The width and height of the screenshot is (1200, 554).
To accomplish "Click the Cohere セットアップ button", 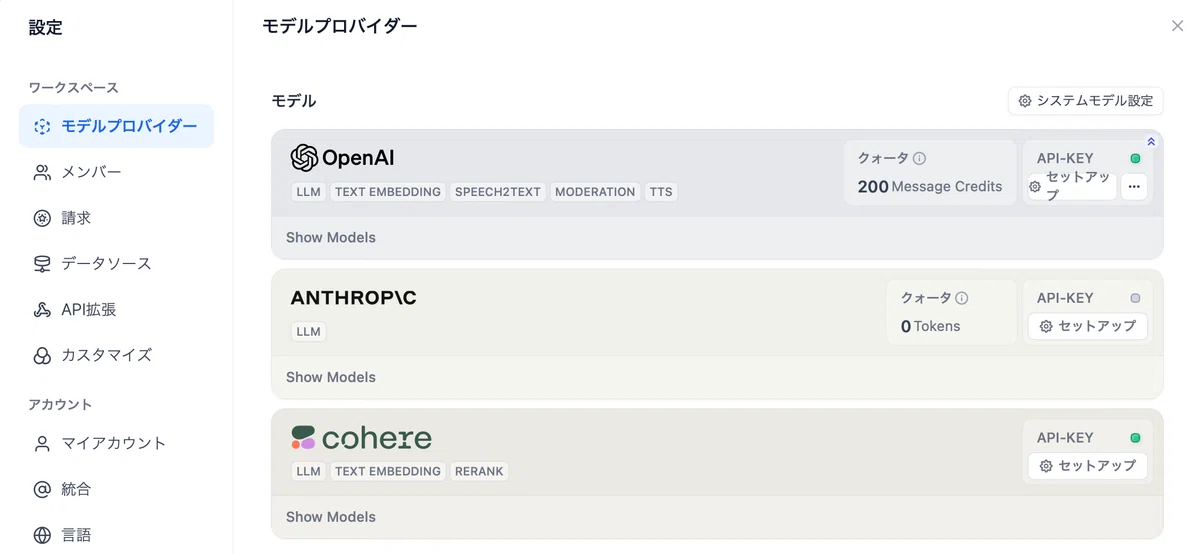I will (x=1088, y=466).
